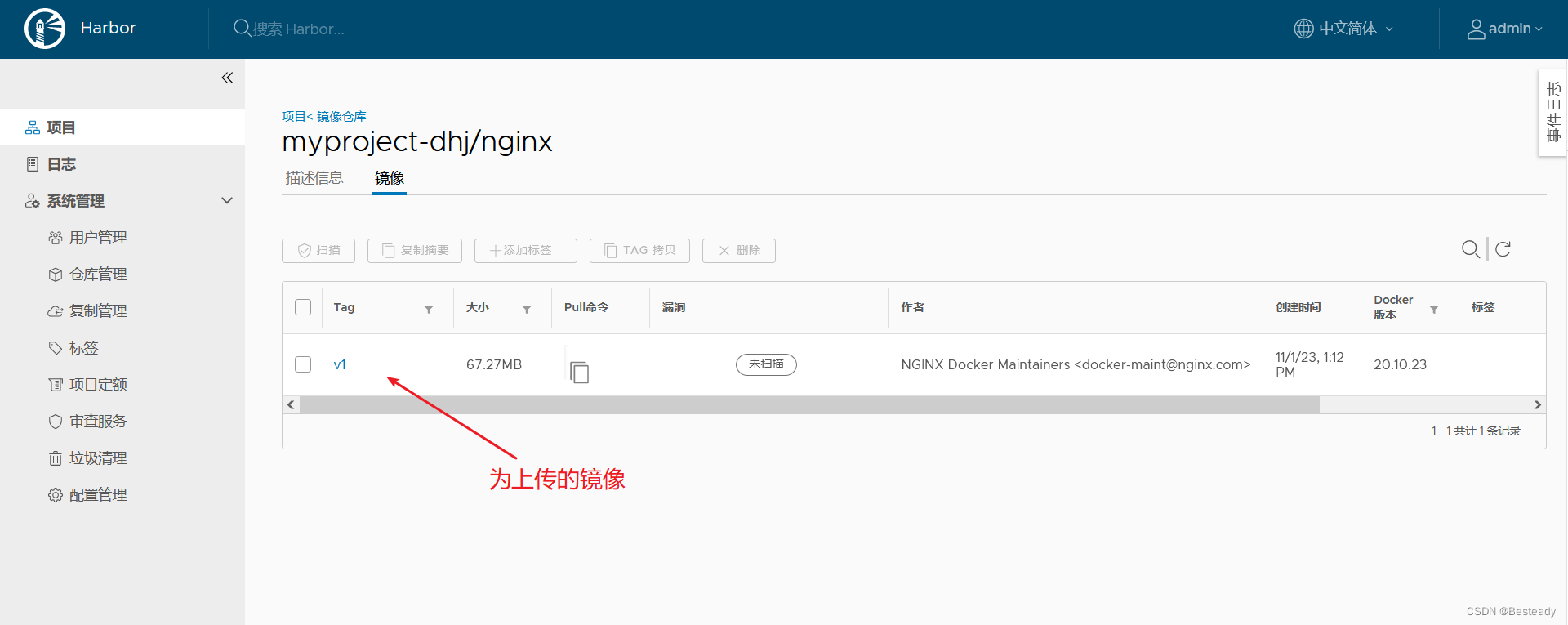Click the 扫描 scan button
1568x625 pixels.
point(318,251)
